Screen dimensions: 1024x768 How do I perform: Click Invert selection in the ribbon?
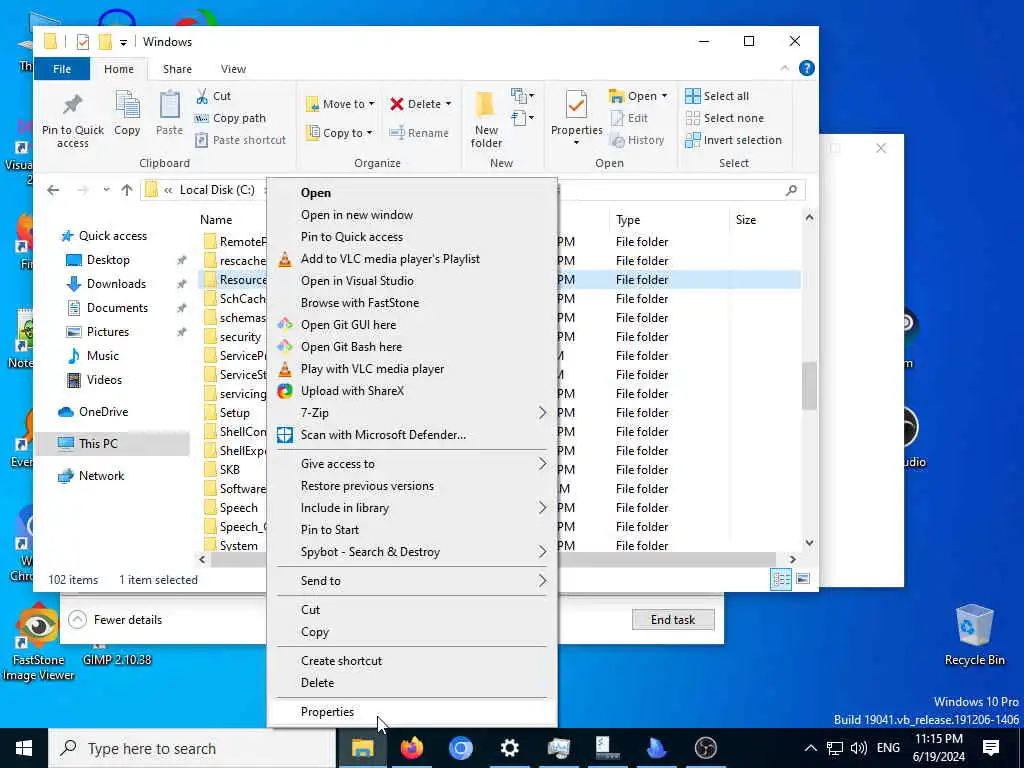[x=733, y=140]
